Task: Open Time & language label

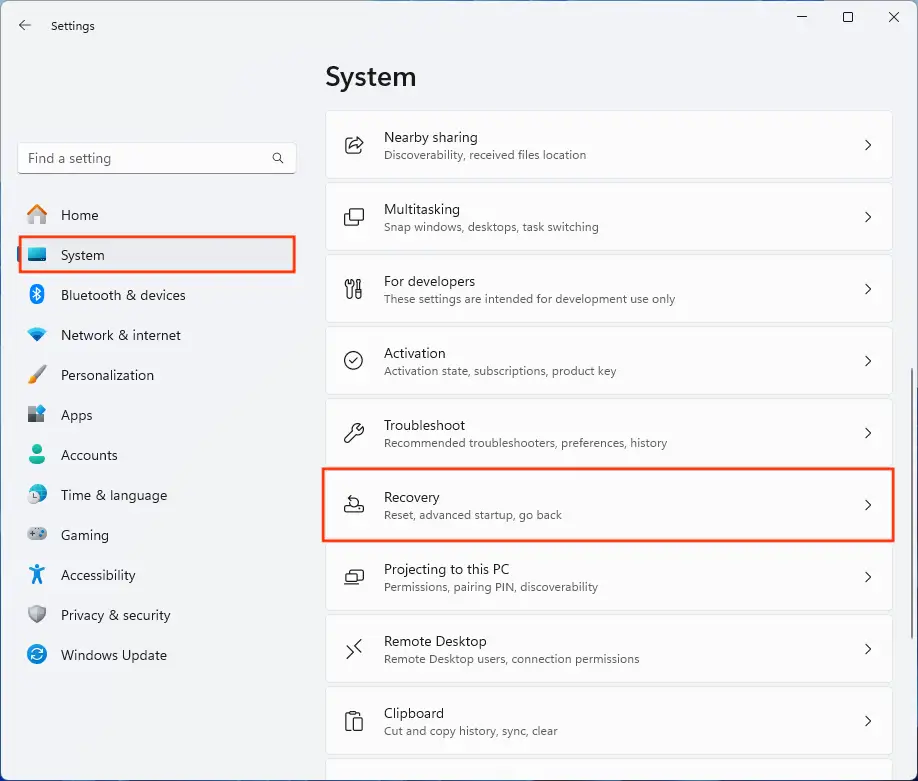Action: point(114,495)
